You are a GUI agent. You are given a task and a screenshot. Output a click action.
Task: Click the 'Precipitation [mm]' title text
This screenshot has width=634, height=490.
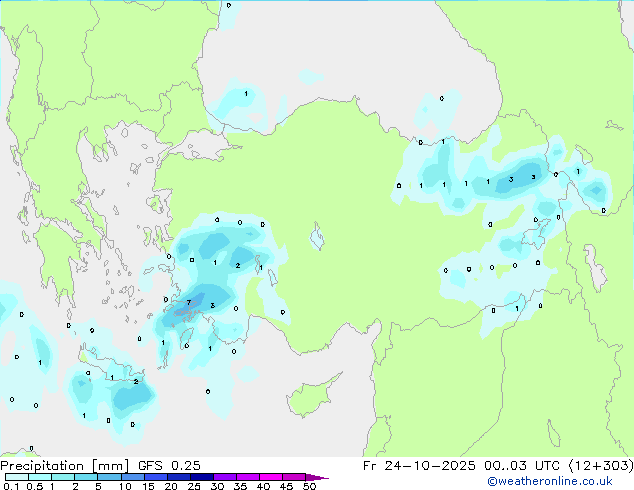pos(65,466)
